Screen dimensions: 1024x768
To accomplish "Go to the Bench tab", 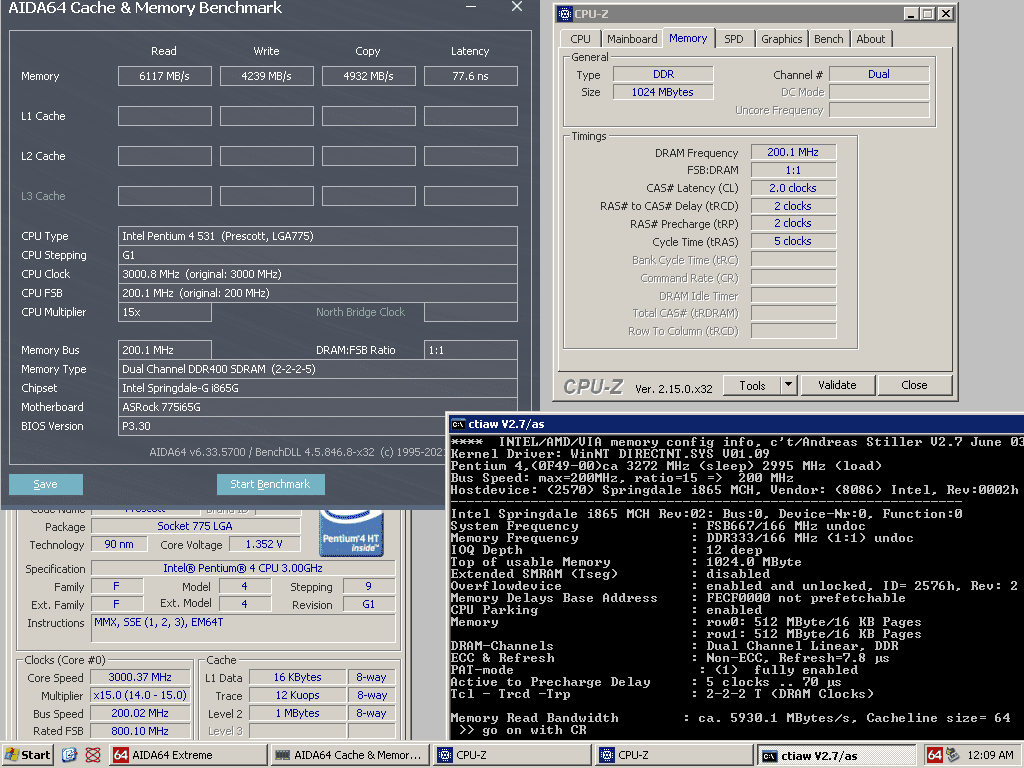I will pyautogui.click(x=828, y=39).
